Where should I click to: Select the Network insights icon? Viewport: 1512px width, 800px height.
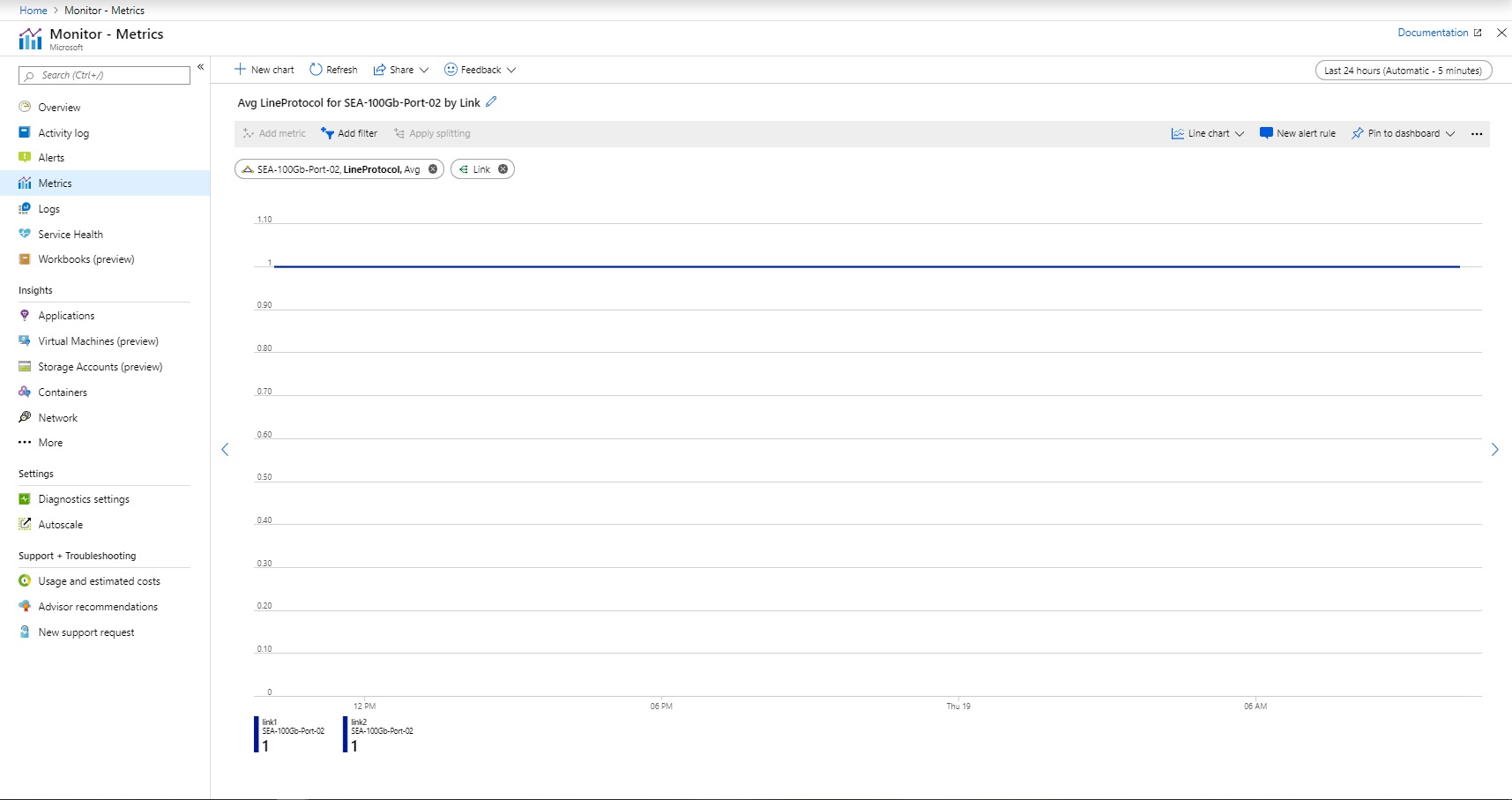[25, 417]
